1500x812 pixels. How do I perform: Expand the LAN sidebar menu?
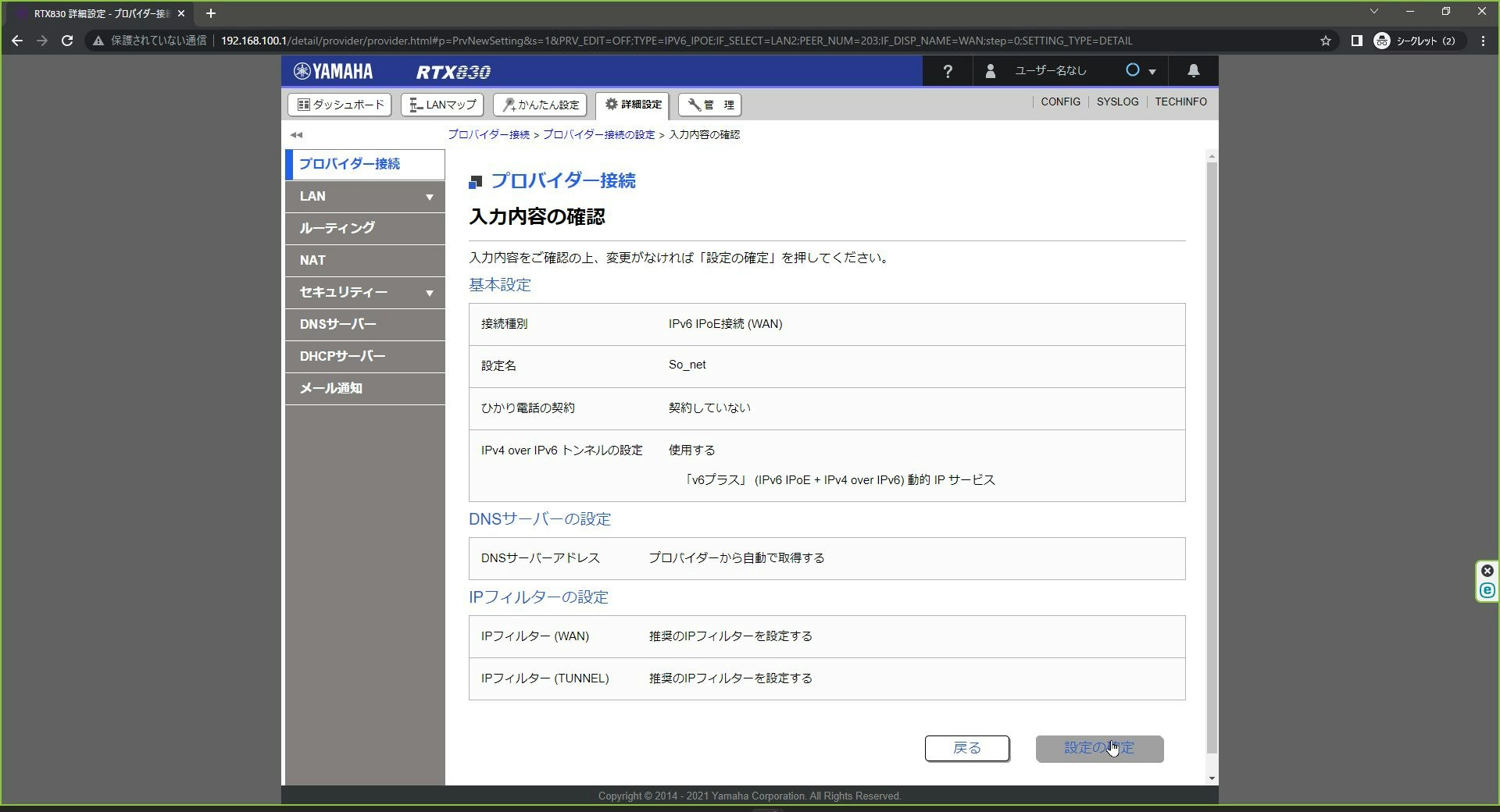pos(364,196)
